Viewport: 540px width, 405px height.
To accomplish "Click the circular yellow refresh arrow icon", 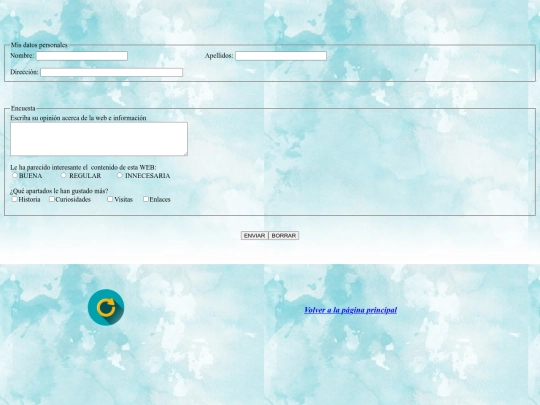I will click(106, 307).
